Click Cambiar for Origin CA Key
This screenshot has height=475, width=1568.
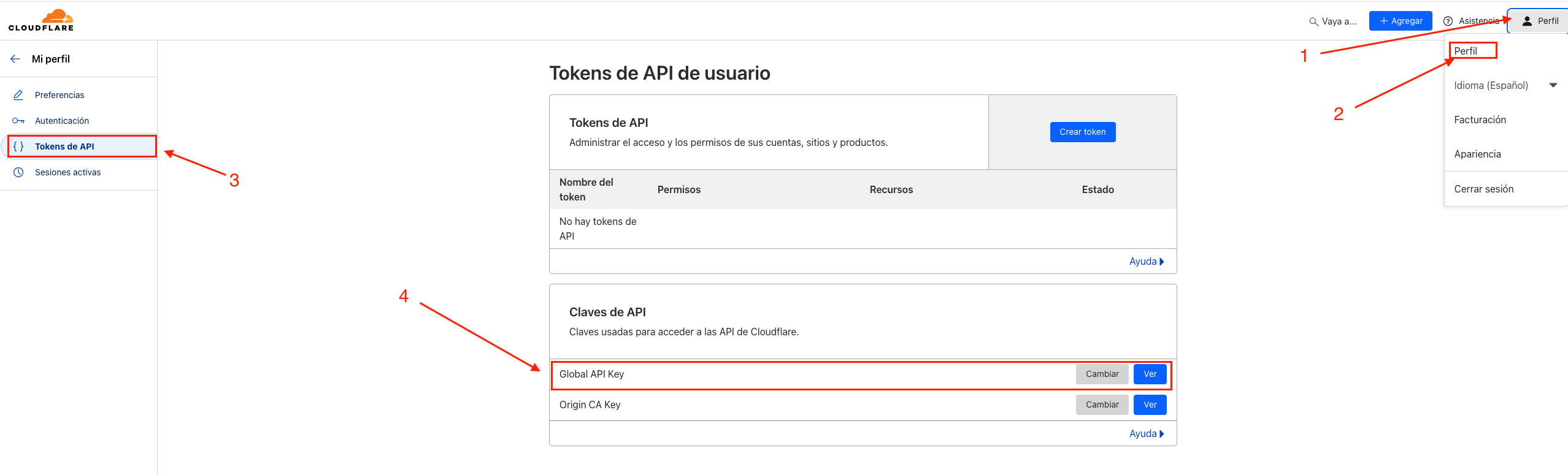pos(1102,405)
